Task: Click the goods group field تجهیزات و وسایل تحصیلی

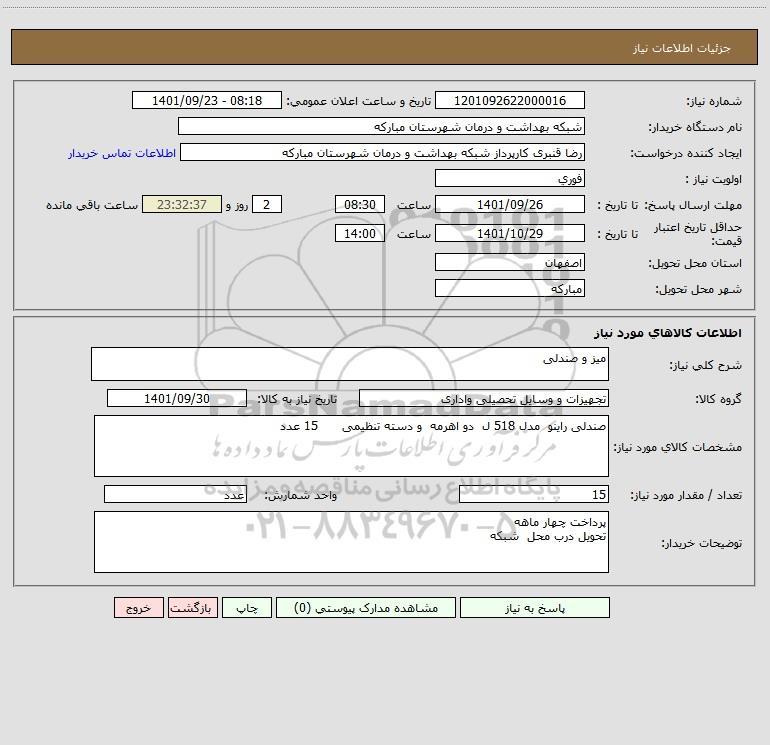Action: tap(484, 398)
